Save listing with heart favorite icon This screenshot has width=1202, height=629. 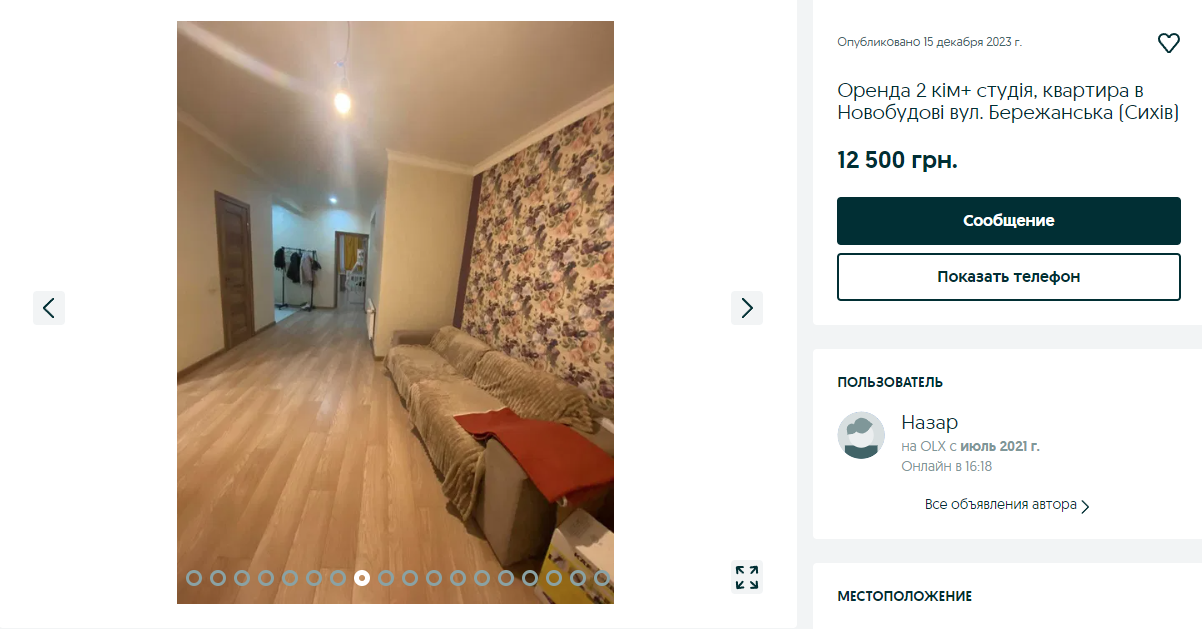(1168, 43)
